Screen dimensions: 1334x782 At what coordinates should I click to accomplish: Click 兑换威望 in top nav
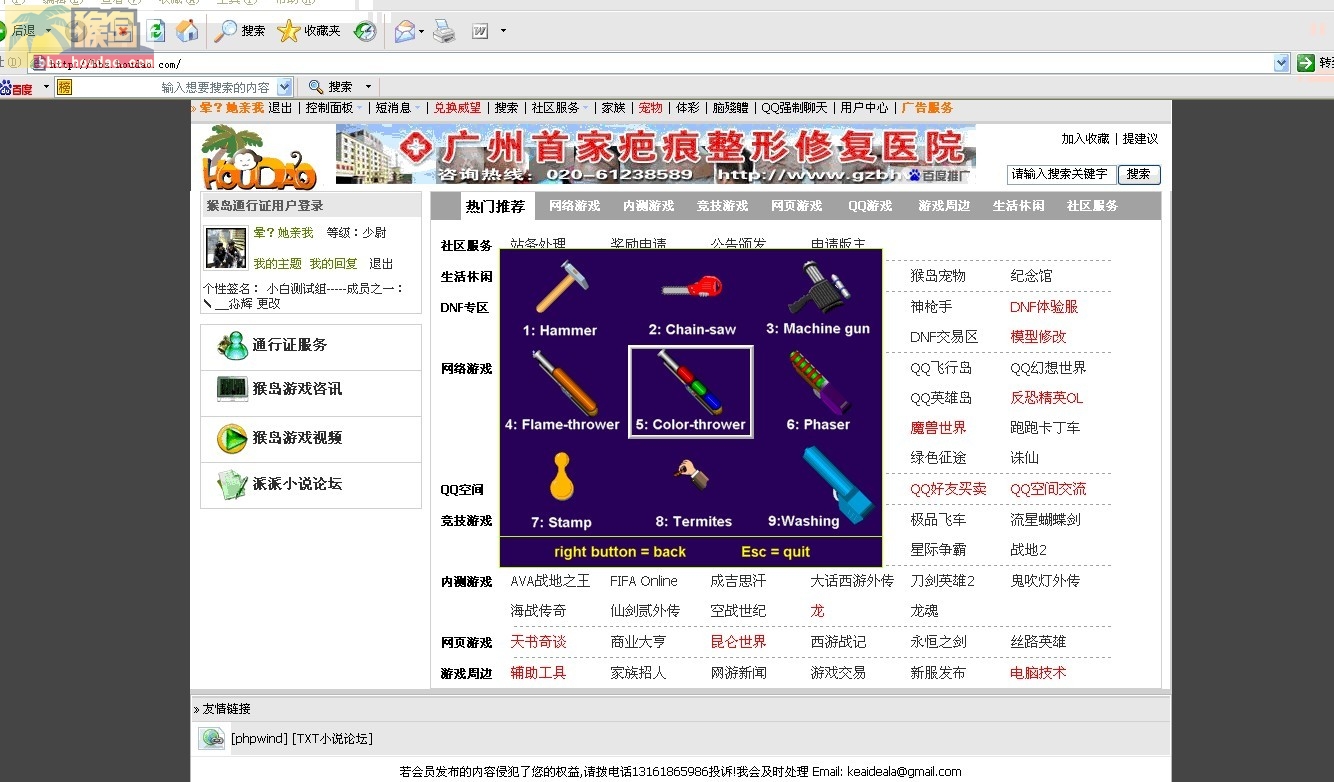[x=457, y=108]
